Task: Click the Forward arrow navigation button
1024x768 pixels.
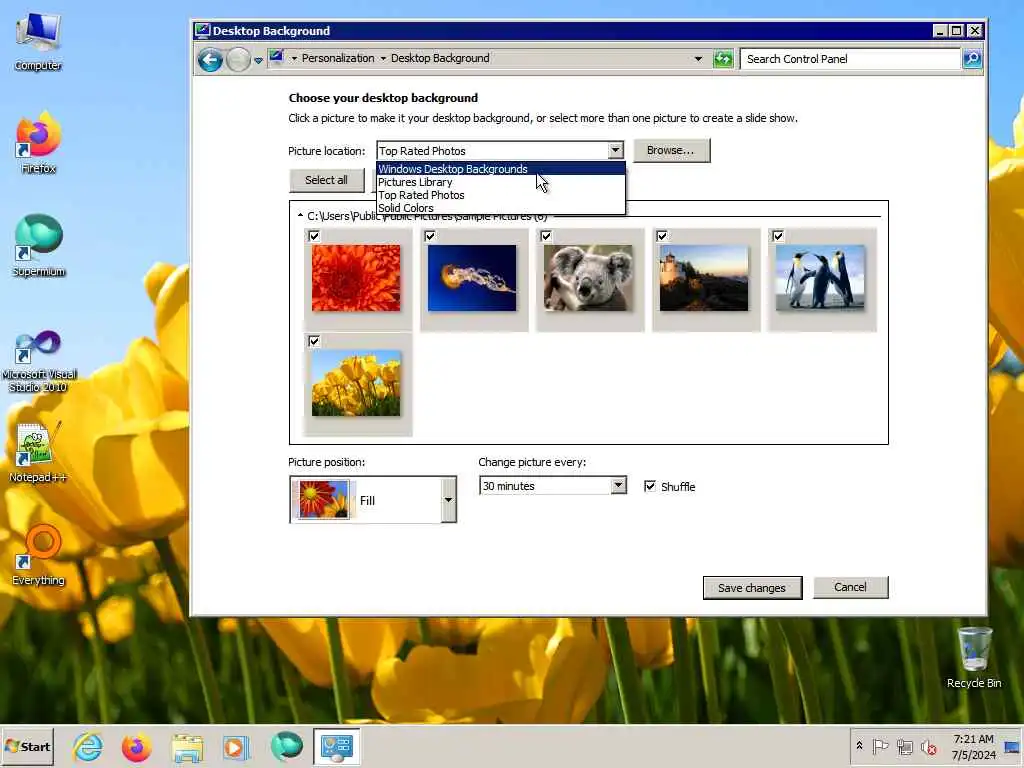Action: tap(238, 60)
